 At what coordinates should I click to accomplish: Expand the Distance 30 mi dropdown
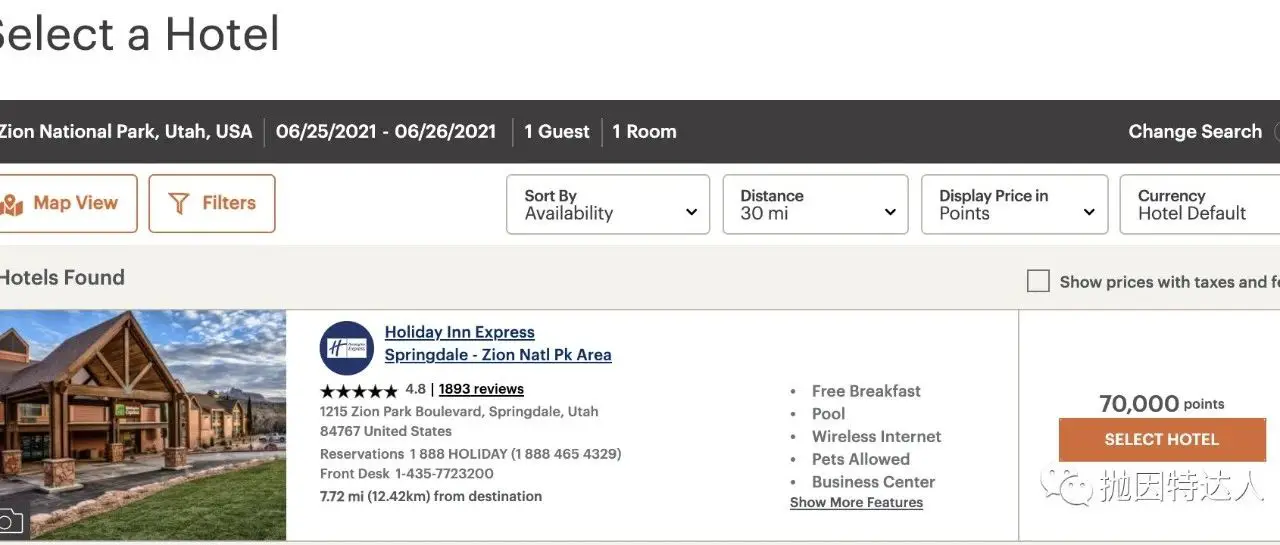[x=815, y=205]
